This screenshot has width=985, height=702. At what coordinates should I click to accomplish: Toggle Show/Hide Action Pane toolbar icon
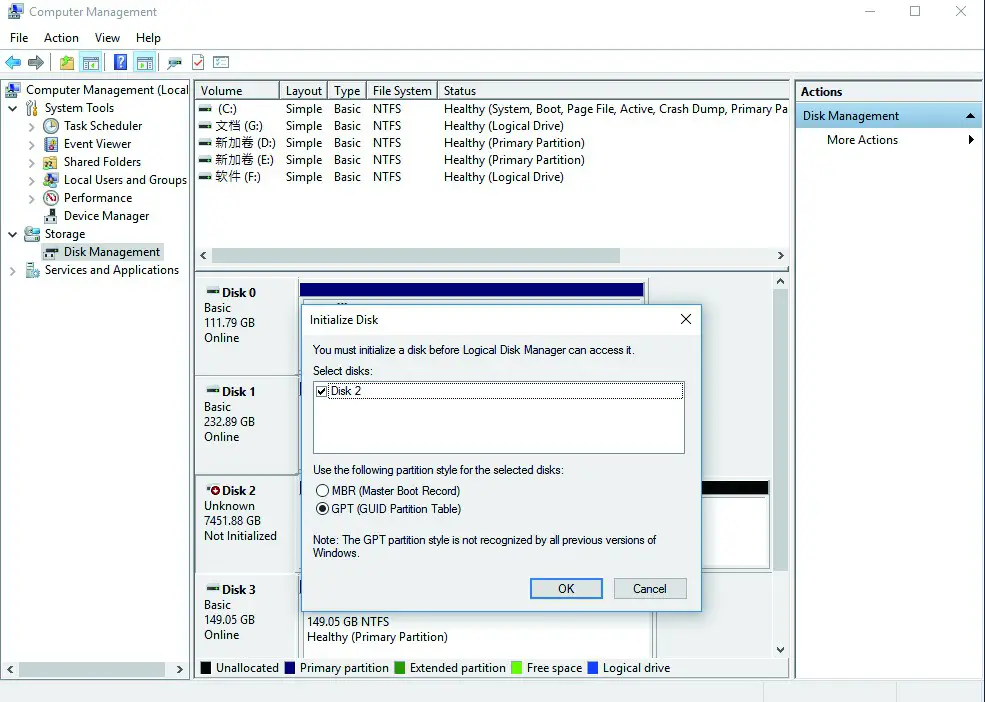(145, 62)
